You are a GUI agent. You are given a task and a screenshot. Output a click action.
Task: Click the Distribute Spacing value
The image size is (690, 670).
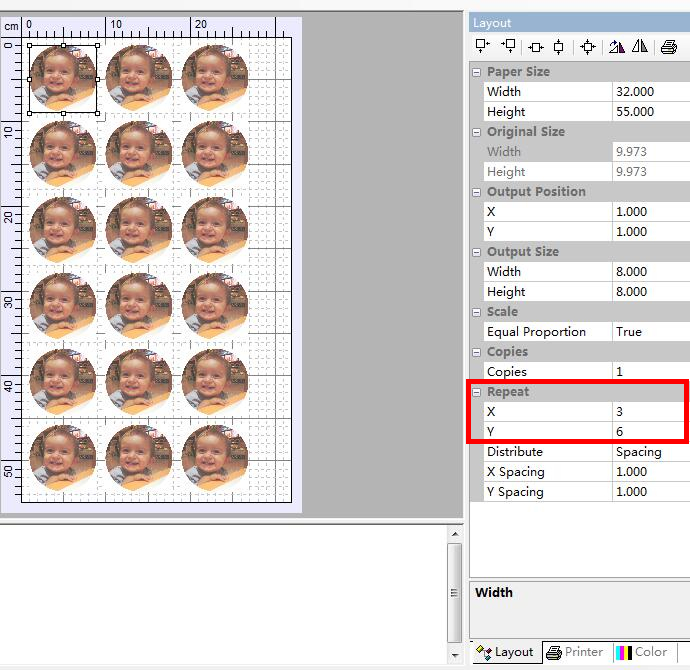(650, 452)
